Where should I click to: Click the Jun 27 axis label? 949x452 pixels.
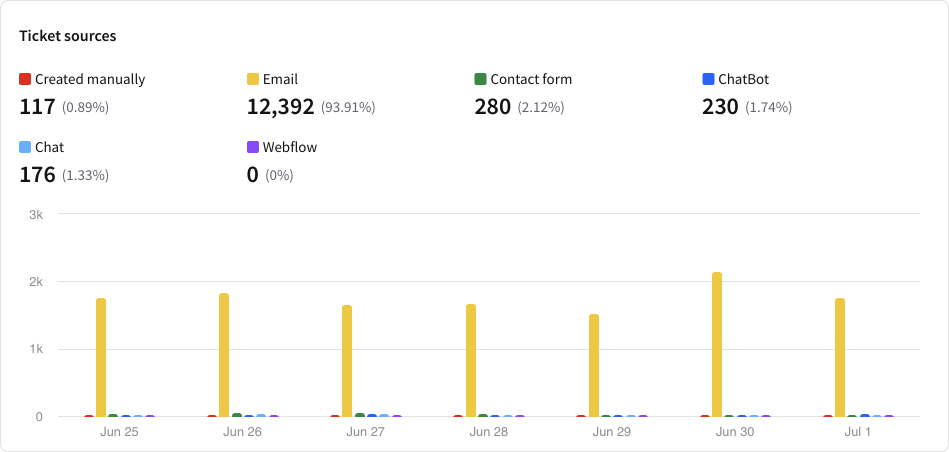click(366, 433)
